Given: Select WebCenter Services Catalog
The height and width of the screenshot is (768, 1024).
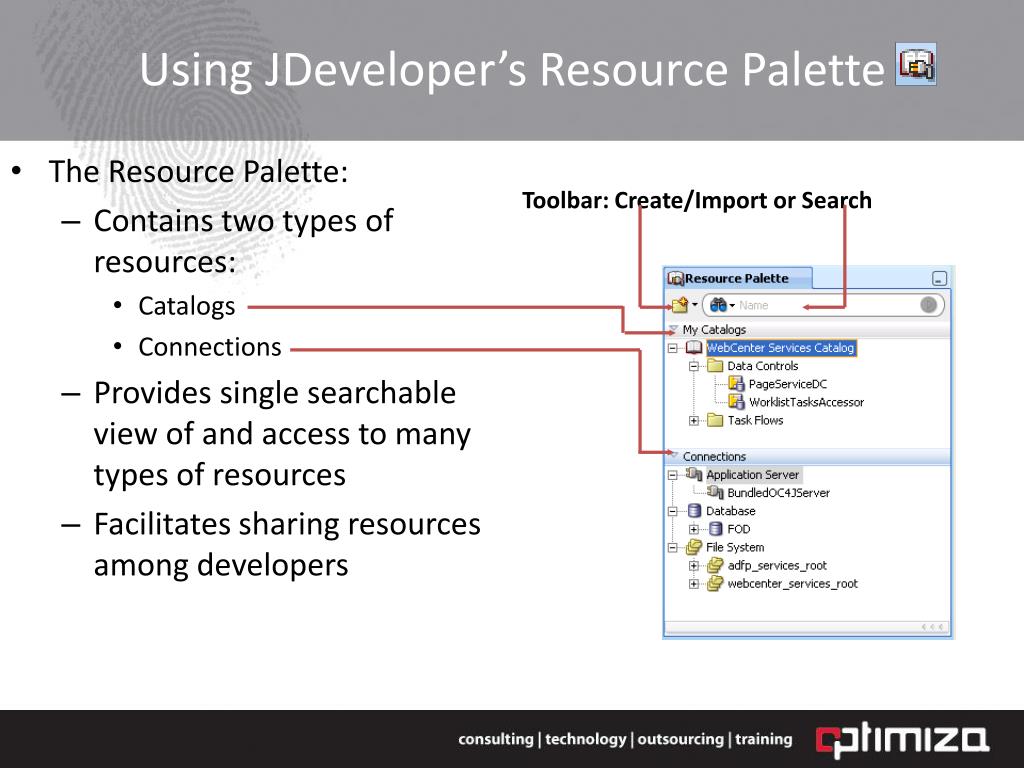Looking at the screenshot, I should point(780,348).
